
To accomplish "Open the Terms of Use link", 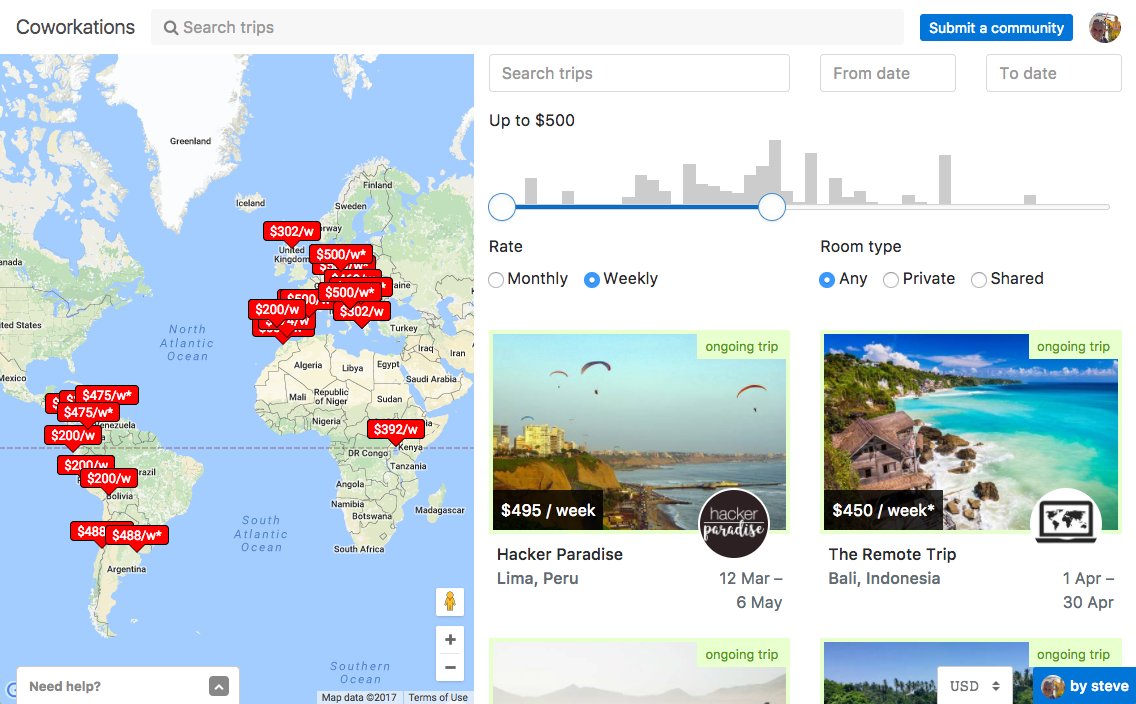I will (438, 697).
